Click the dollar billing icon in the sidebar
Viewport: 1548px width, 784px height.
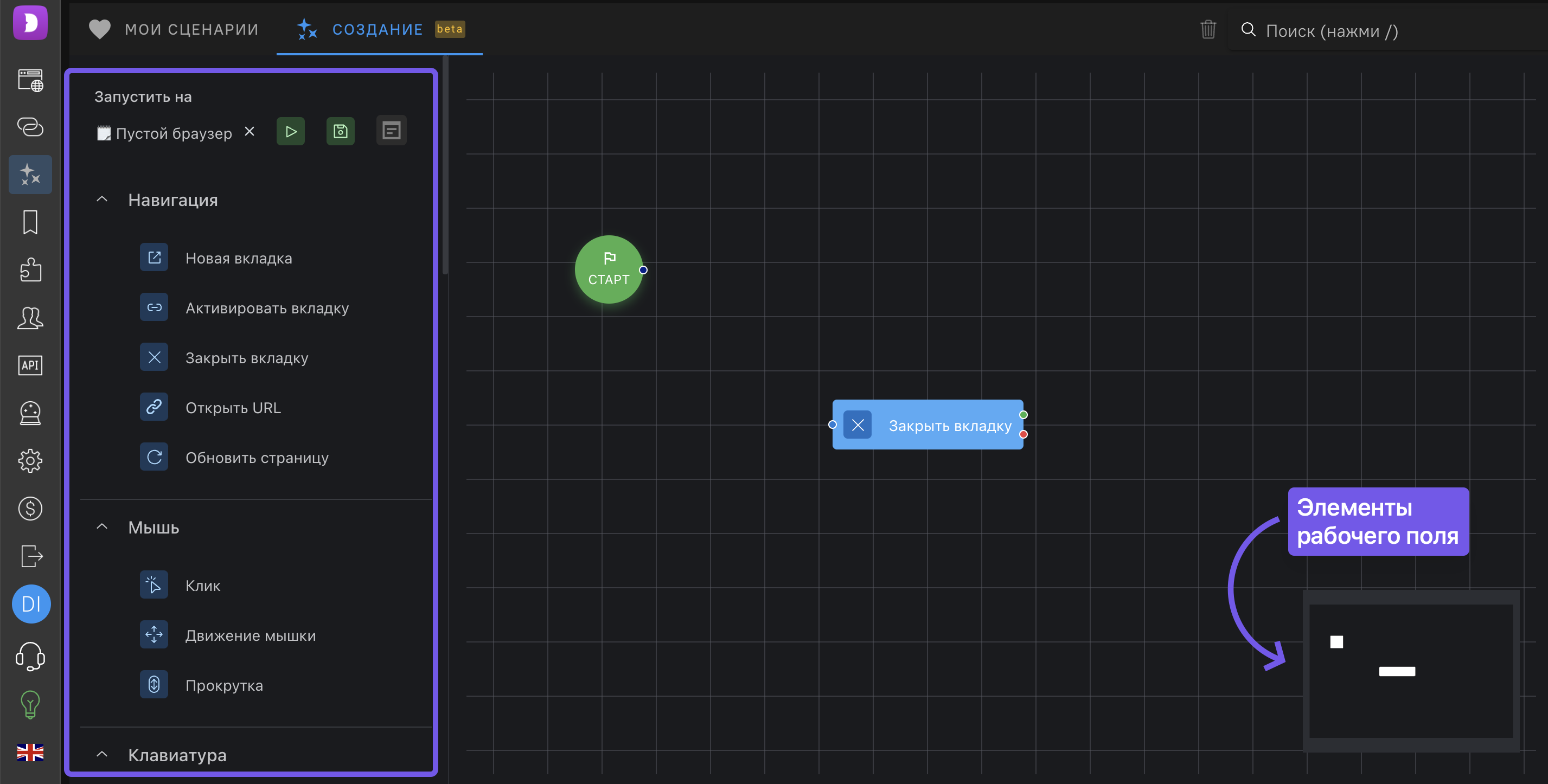[30, 508]
